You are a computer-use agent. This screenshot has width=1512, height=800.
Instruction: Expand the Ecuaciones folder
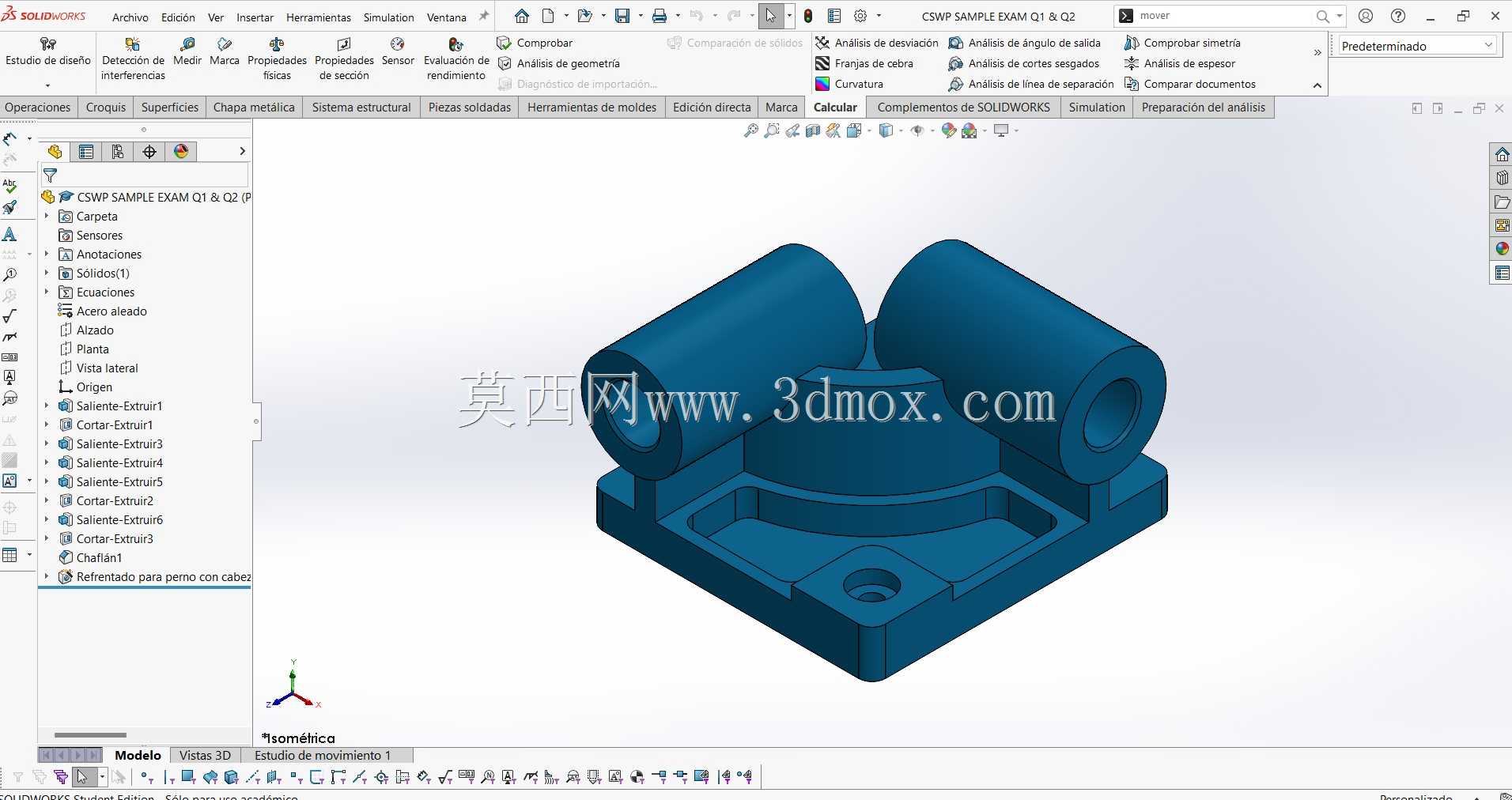47,292
